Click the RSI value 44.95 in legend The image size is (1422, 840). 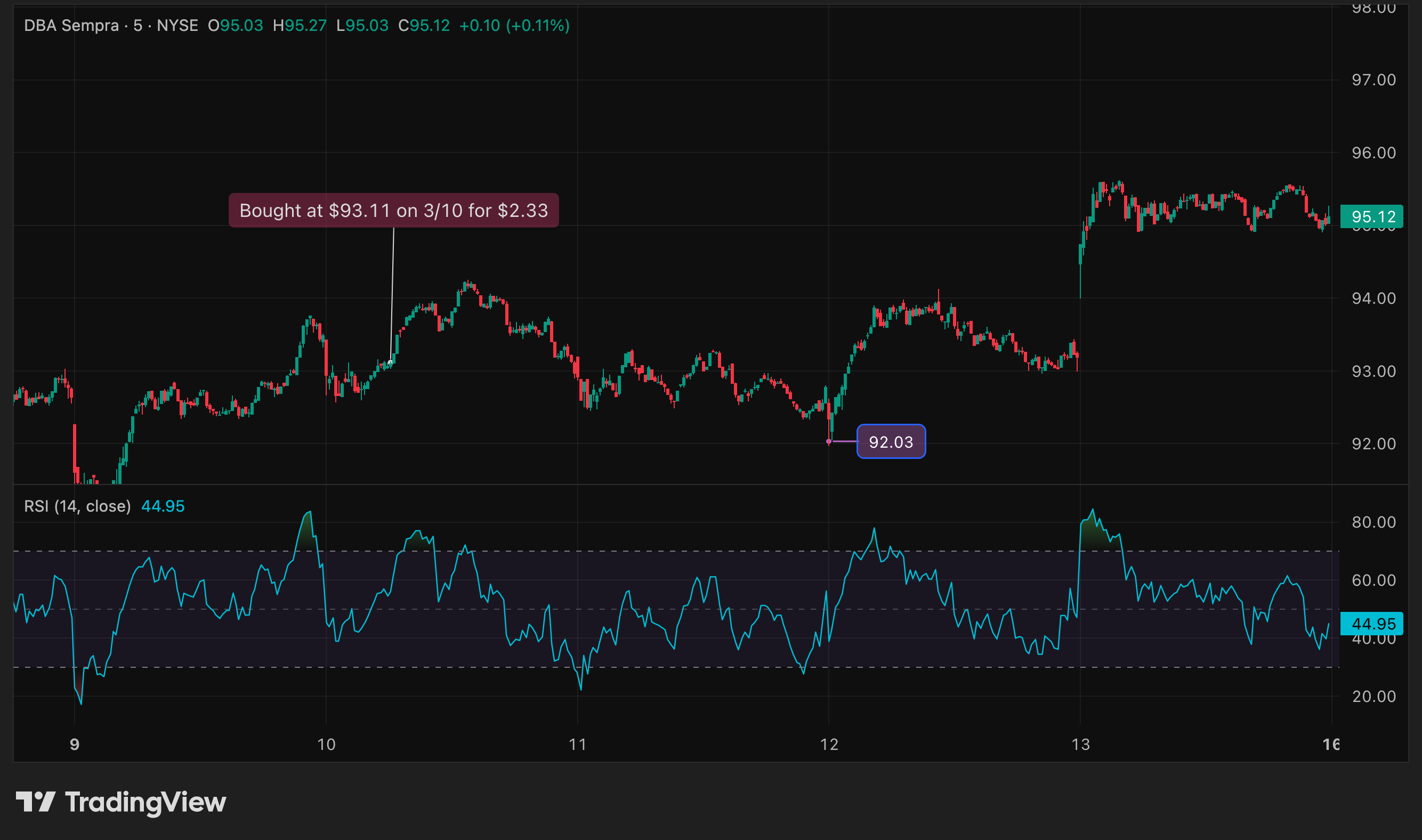click(163, 506)
